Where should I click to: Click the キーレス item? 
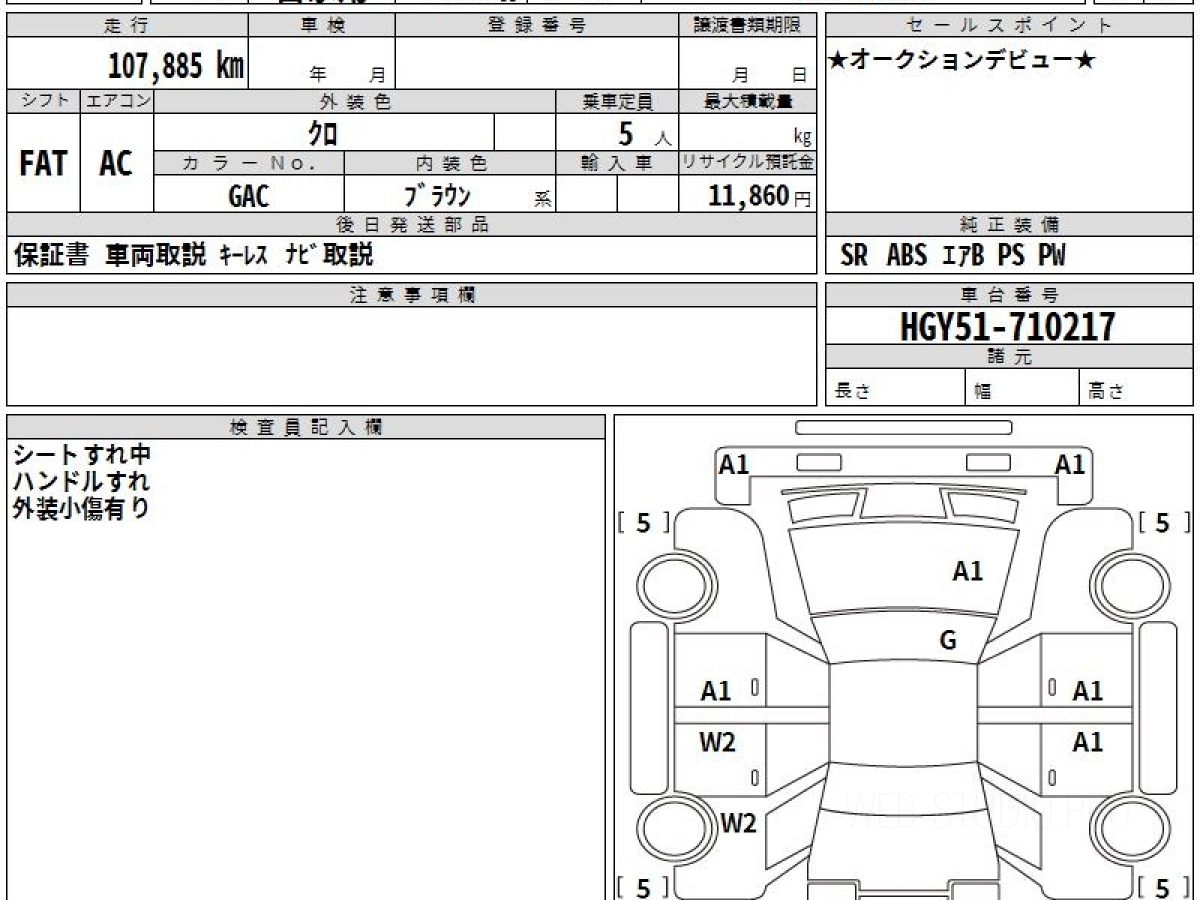tap(243, 255)
